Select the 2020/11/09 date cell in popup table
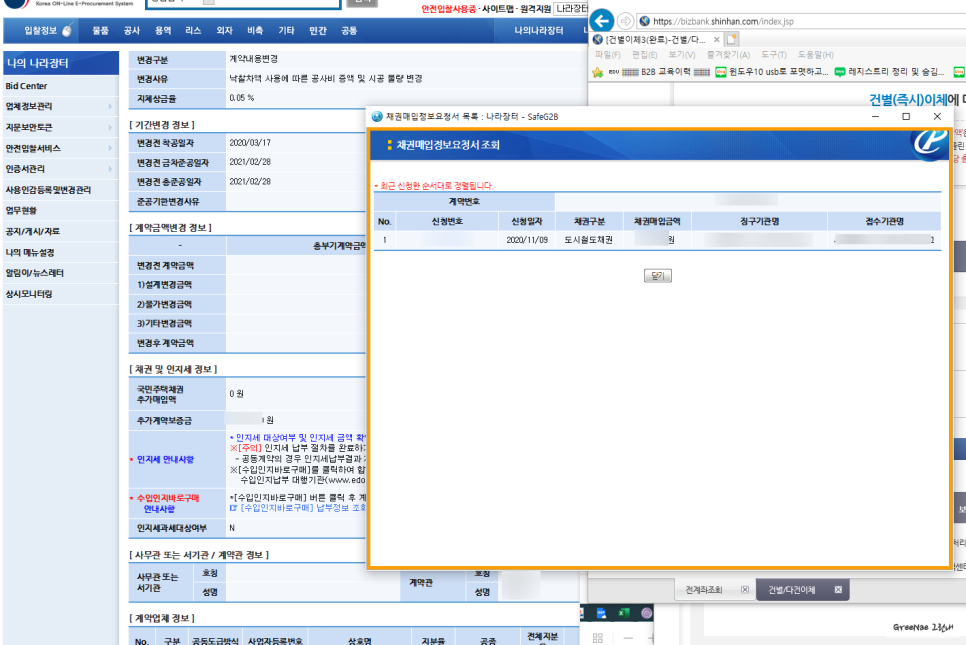The height and width of the screenshot is (645, 966). (527, 240)
